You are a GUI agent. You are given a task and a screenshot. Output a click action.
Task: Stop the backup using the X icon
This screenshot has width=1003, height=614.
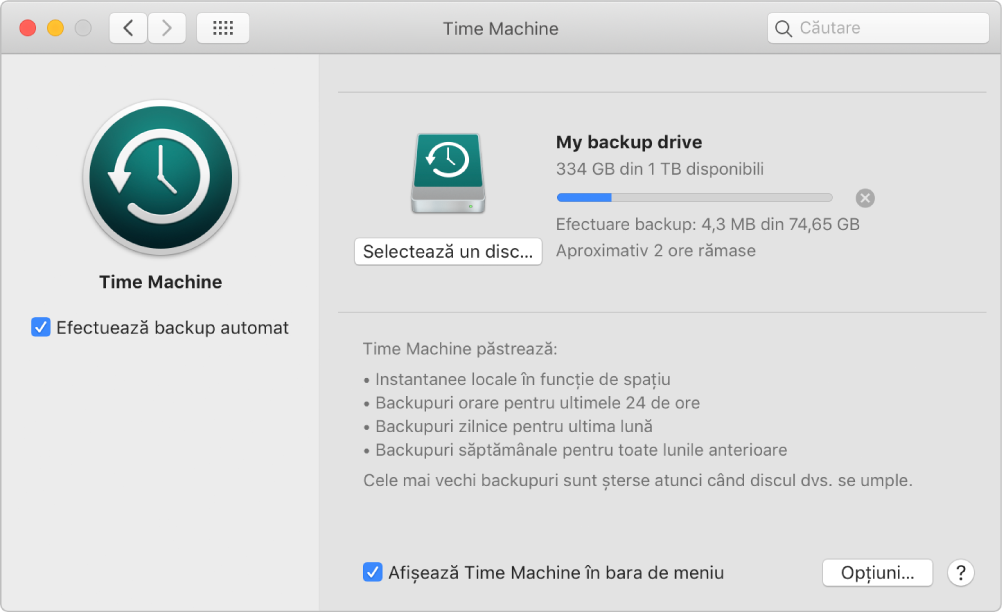[x=864, y=197]
